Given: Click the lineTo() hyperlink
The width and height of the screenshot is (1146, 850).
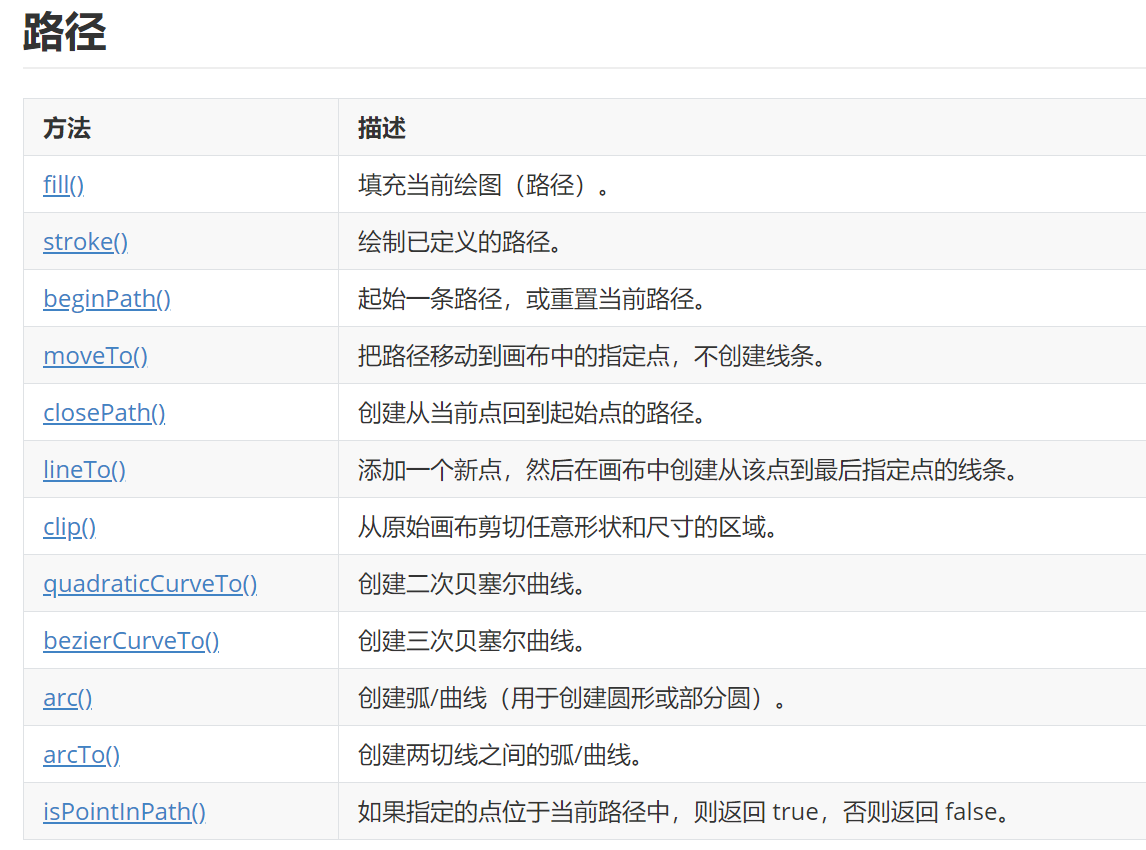Looking at the screenshot, I should (84, 469).
